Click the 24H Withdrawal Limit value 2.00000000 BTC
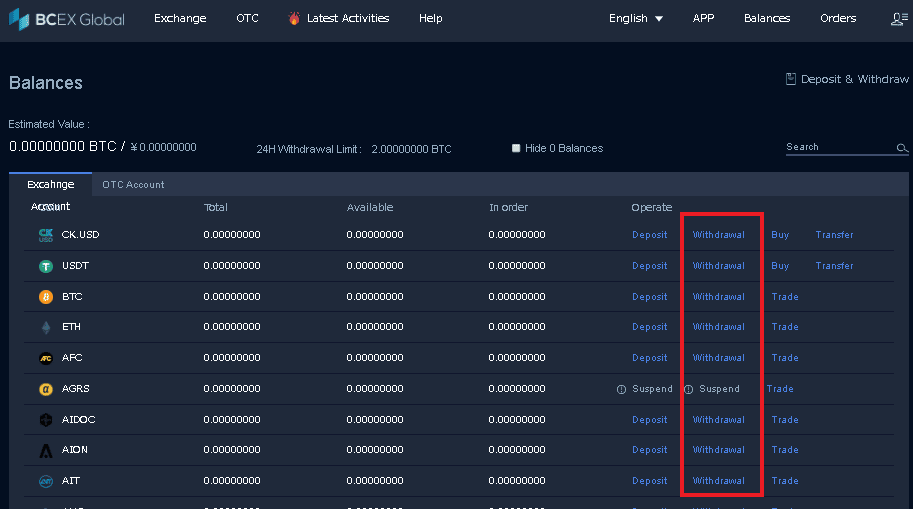The image size is (913, 509). coord(411,149)
